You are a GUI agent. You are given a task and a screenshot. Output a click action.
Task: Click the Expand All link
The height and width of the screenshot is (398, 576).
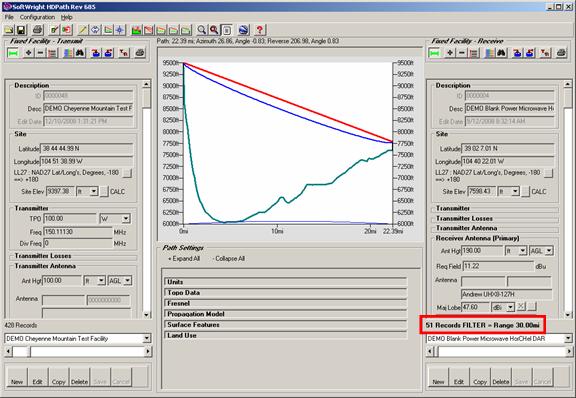pyautogui.click(x=184, y=259)
